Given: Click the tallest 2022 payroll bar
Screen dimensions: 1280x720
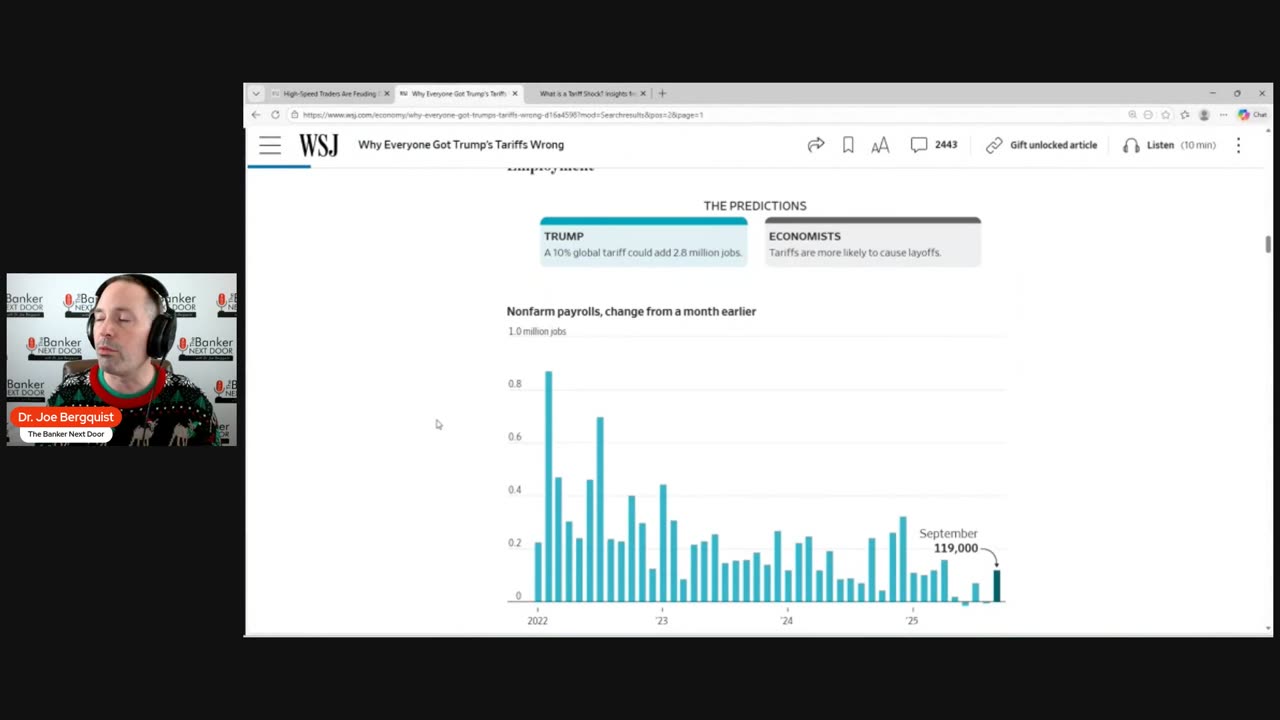Looking at the screenshot, I should pos(548,486).
